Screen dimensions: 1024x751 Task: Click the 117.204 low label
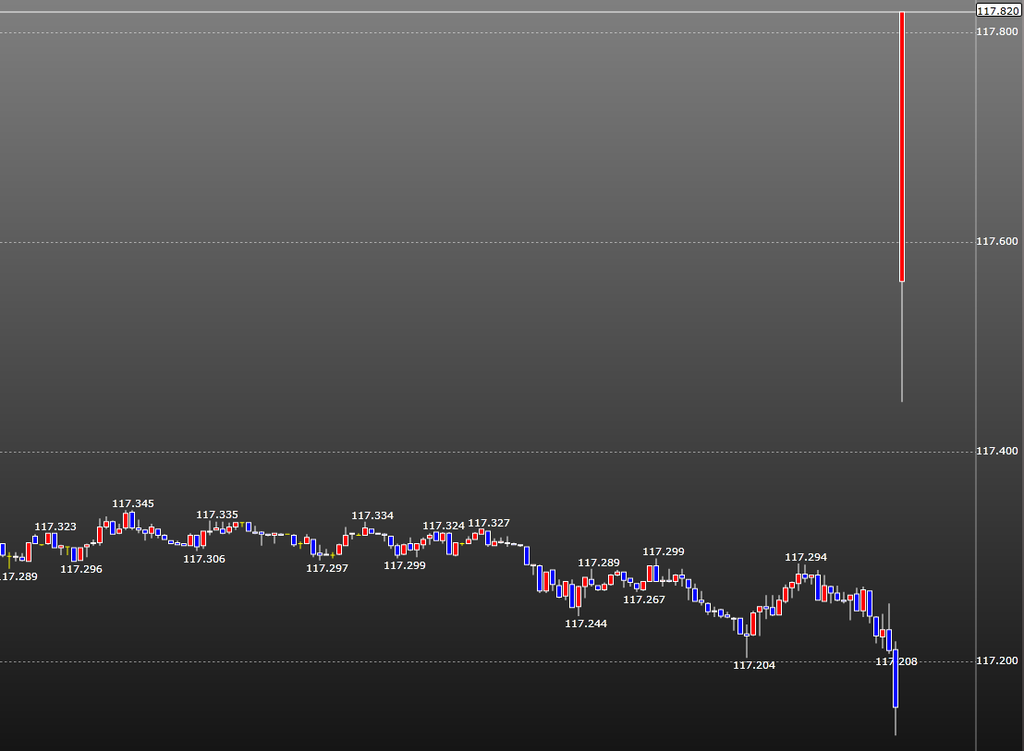coord(754,665)
